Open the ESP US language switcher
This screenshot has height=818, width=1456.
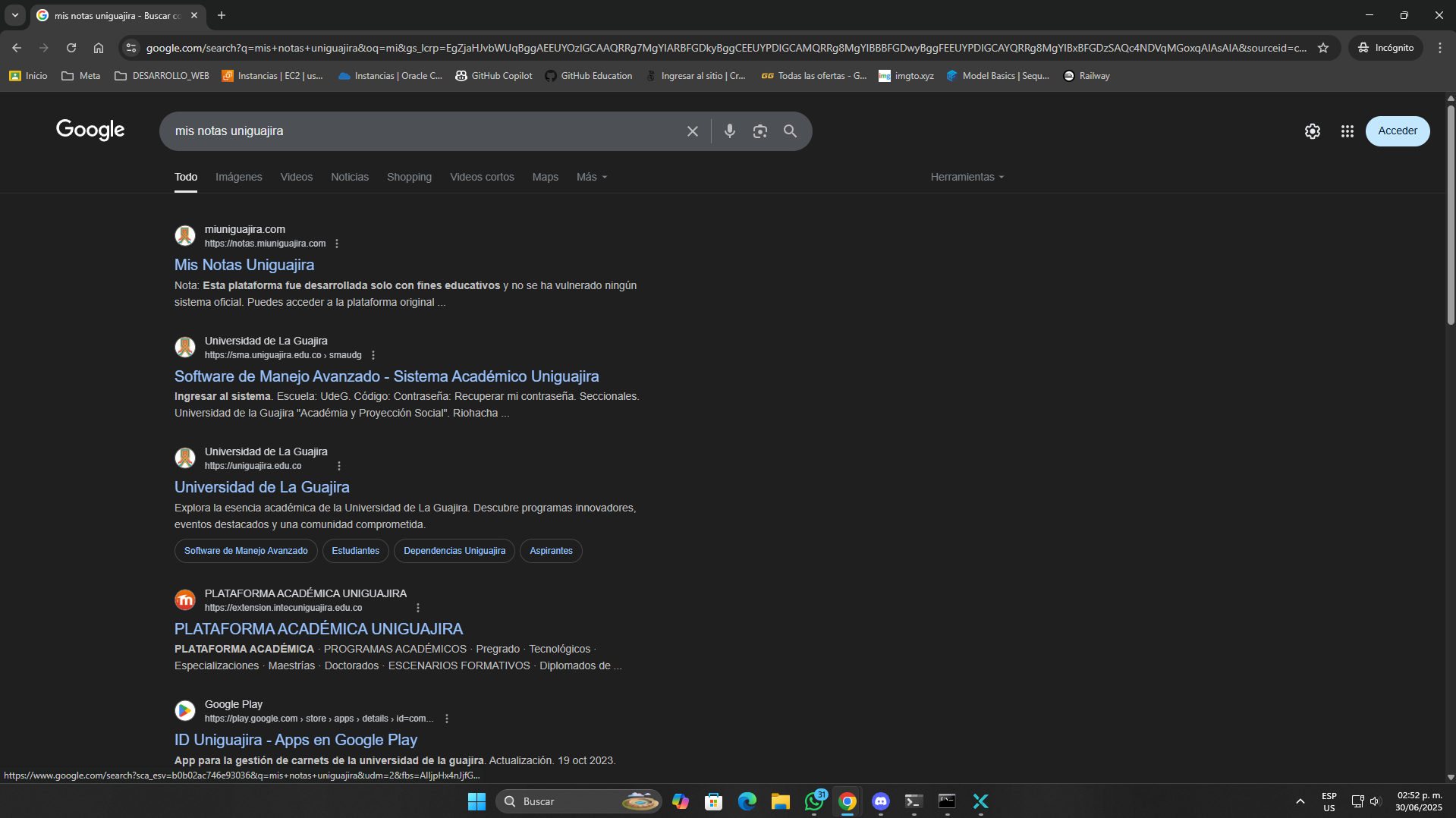point(1329,801)
